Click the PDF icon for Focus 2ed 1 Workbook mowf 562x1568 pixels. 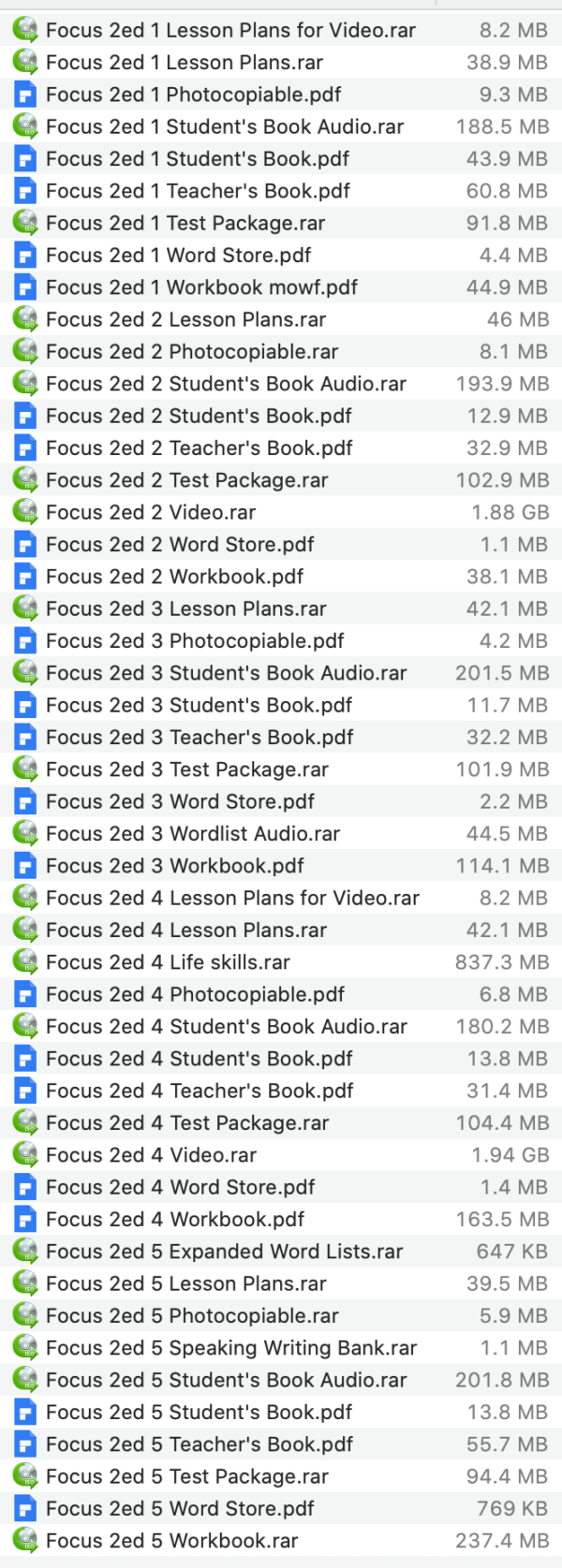(x=25, y=286)
